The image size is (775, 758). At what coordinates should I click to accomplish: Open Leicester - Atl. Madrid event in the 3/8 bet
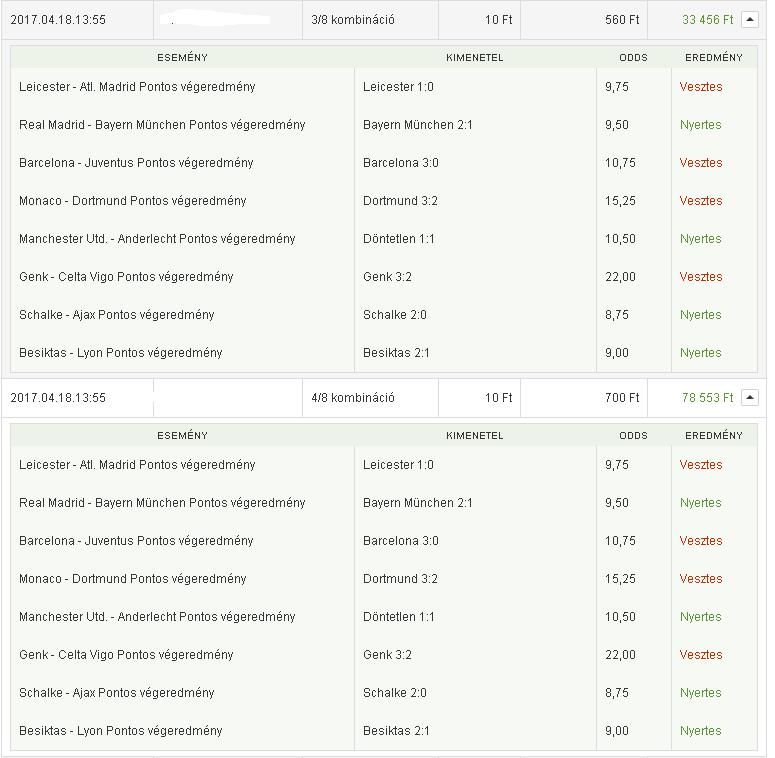coord(137,87)
